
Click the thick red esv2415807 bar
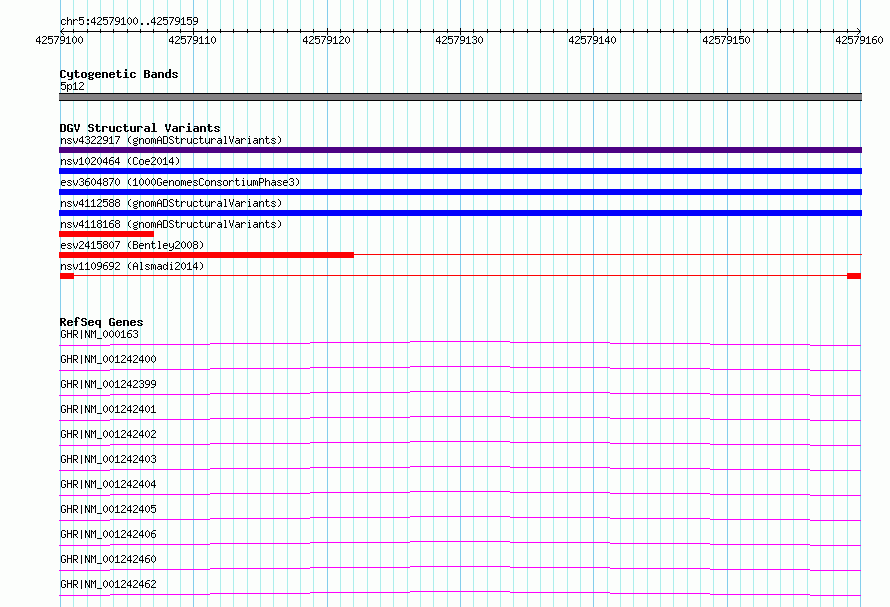(x=206, y=255)
